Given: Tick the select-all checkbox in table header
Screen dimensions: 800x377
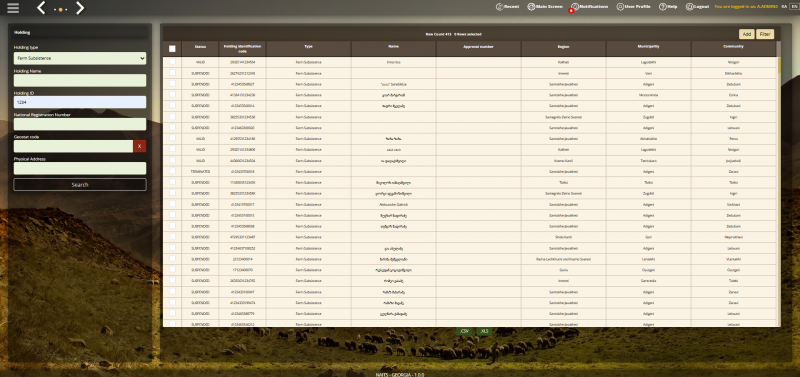Looking at the screenshot, I should pos(172,49).
